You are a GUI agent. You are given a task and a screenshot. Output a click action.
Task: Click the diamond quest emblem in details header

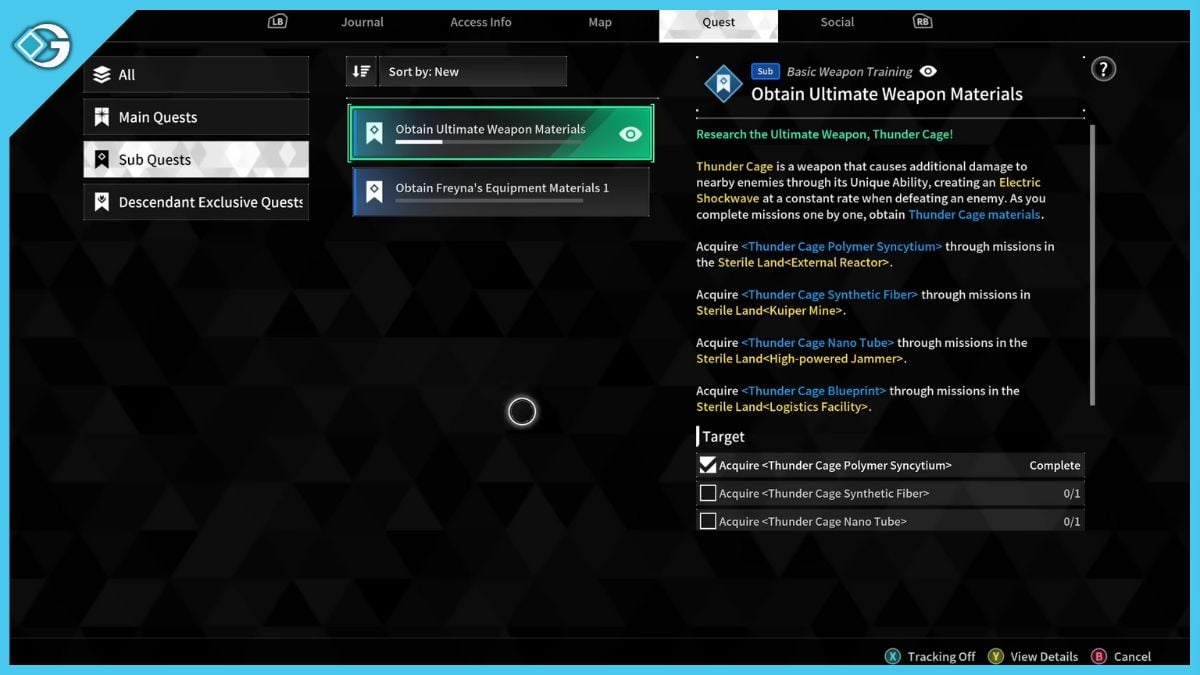(x=722, y=84)
